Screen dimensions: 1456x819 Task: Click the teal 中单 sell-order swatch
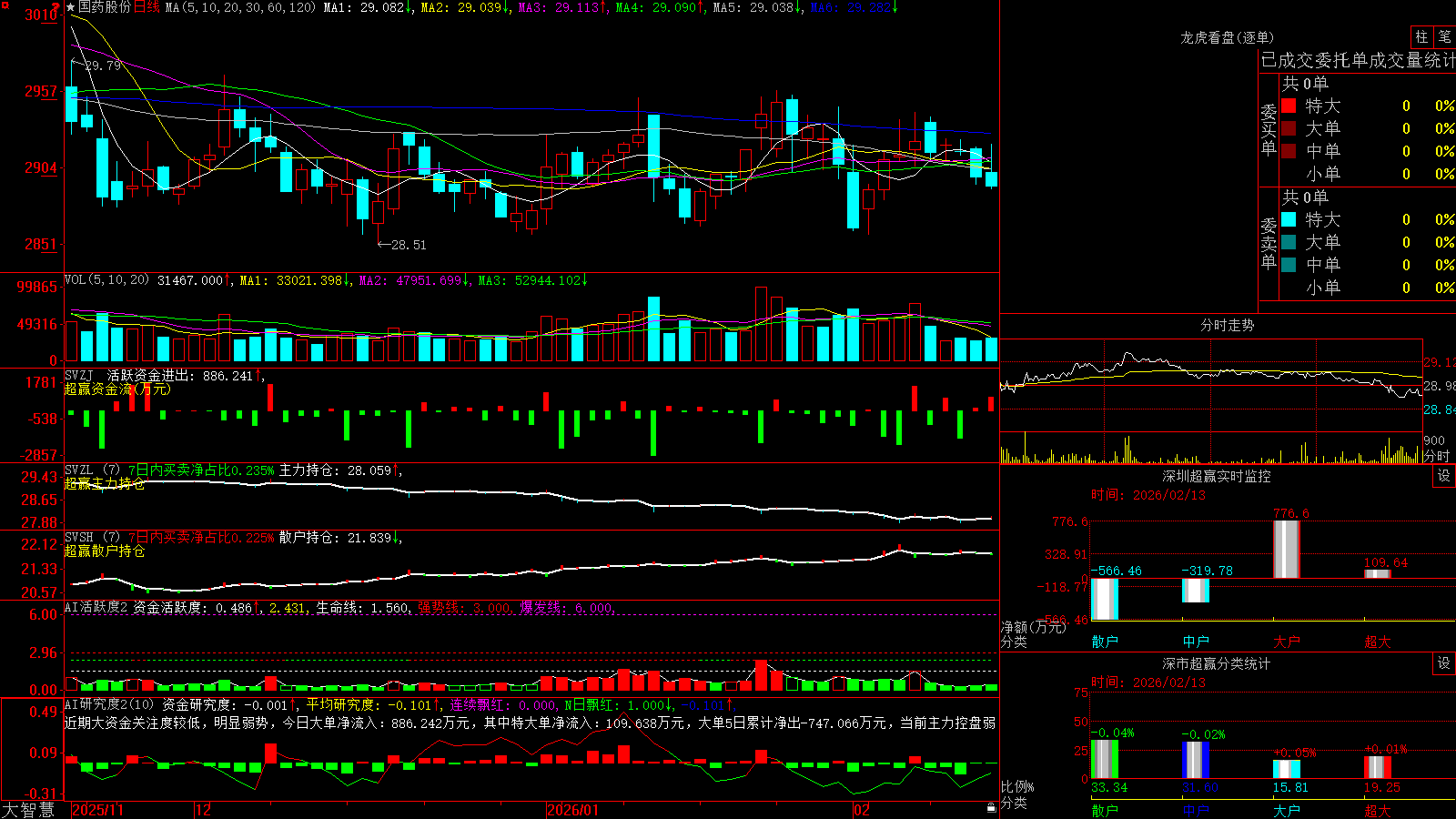pyautogui.click(x=1289, y=265)
